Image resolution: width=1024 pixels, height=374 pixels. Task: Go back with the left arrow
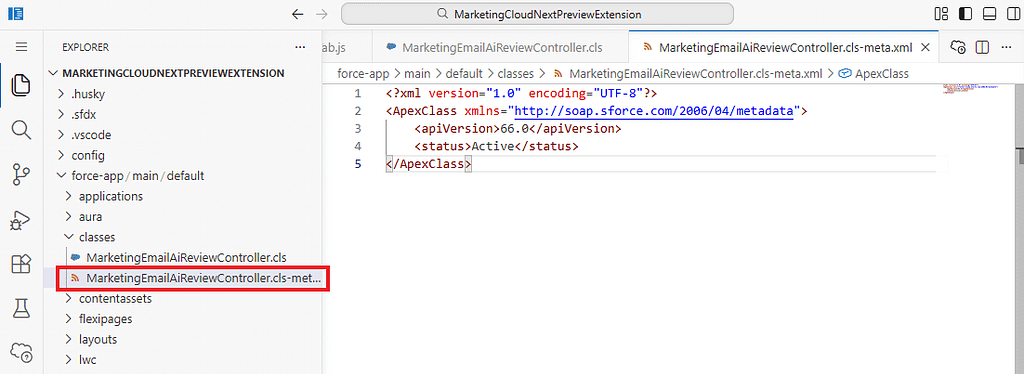298,14
